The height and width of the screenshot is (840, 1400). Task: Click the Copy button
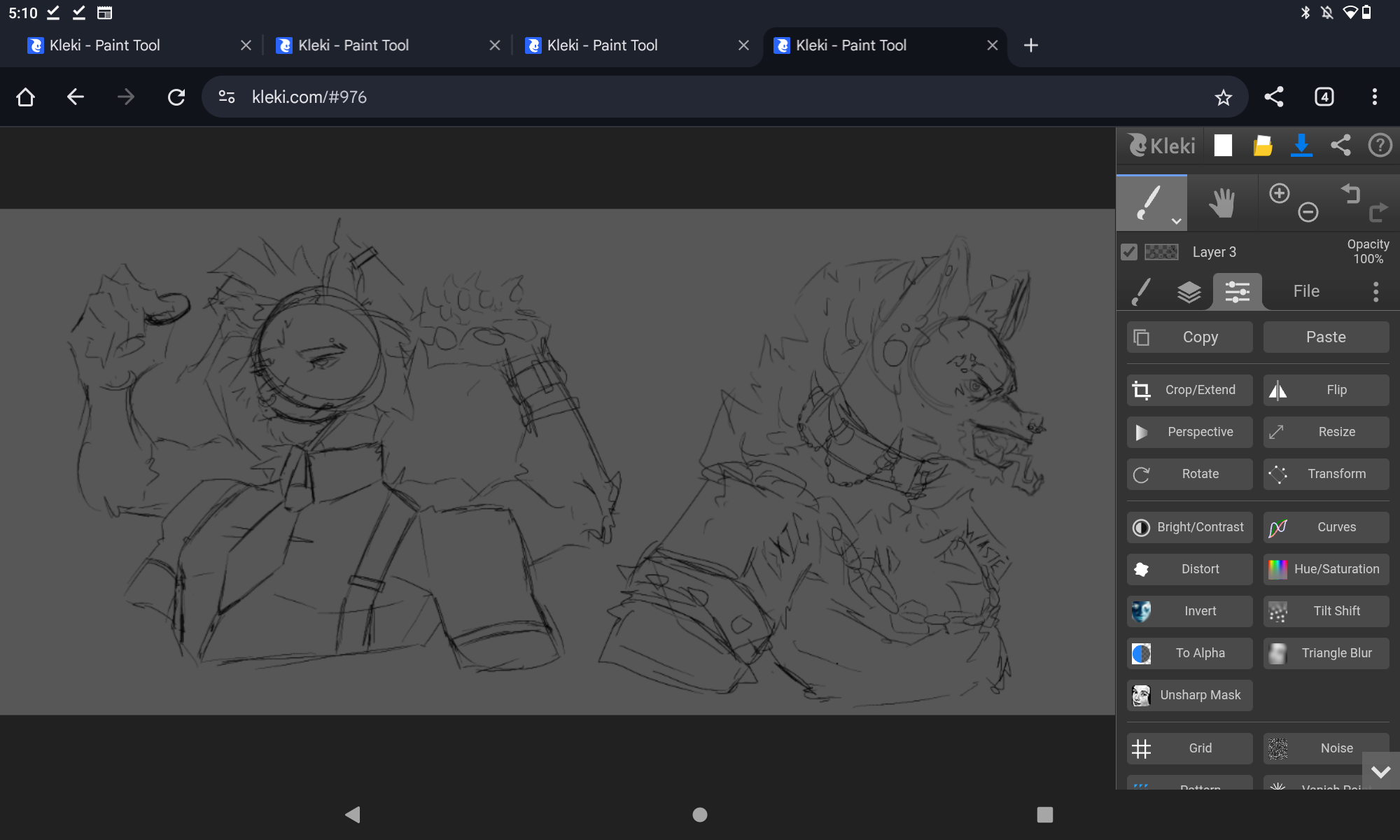[1190, 337]
